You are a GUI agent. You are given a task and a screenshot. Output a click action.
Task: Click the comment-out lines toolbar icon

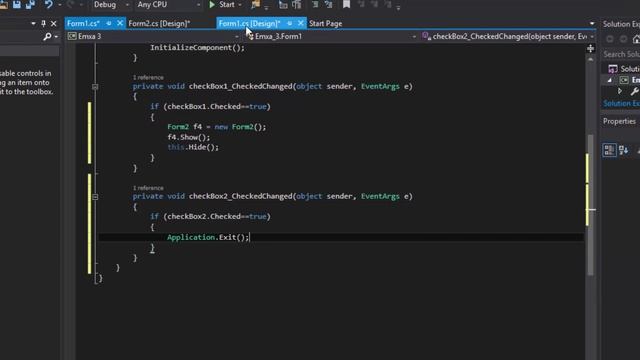(x=315, y=5)
